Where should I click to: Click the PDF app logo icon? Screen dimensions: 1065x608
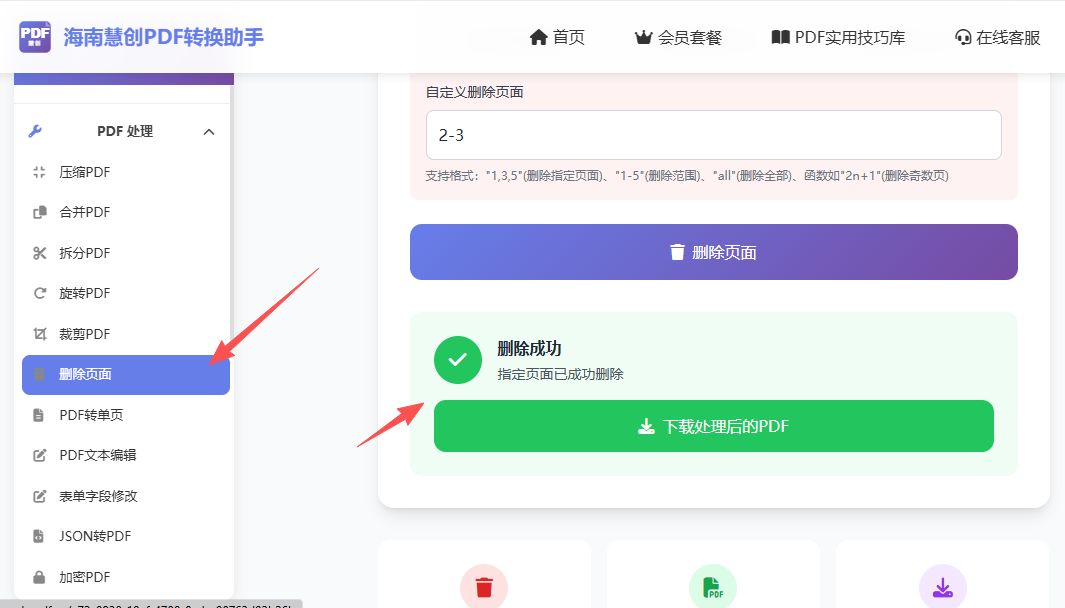coord(35,37)
